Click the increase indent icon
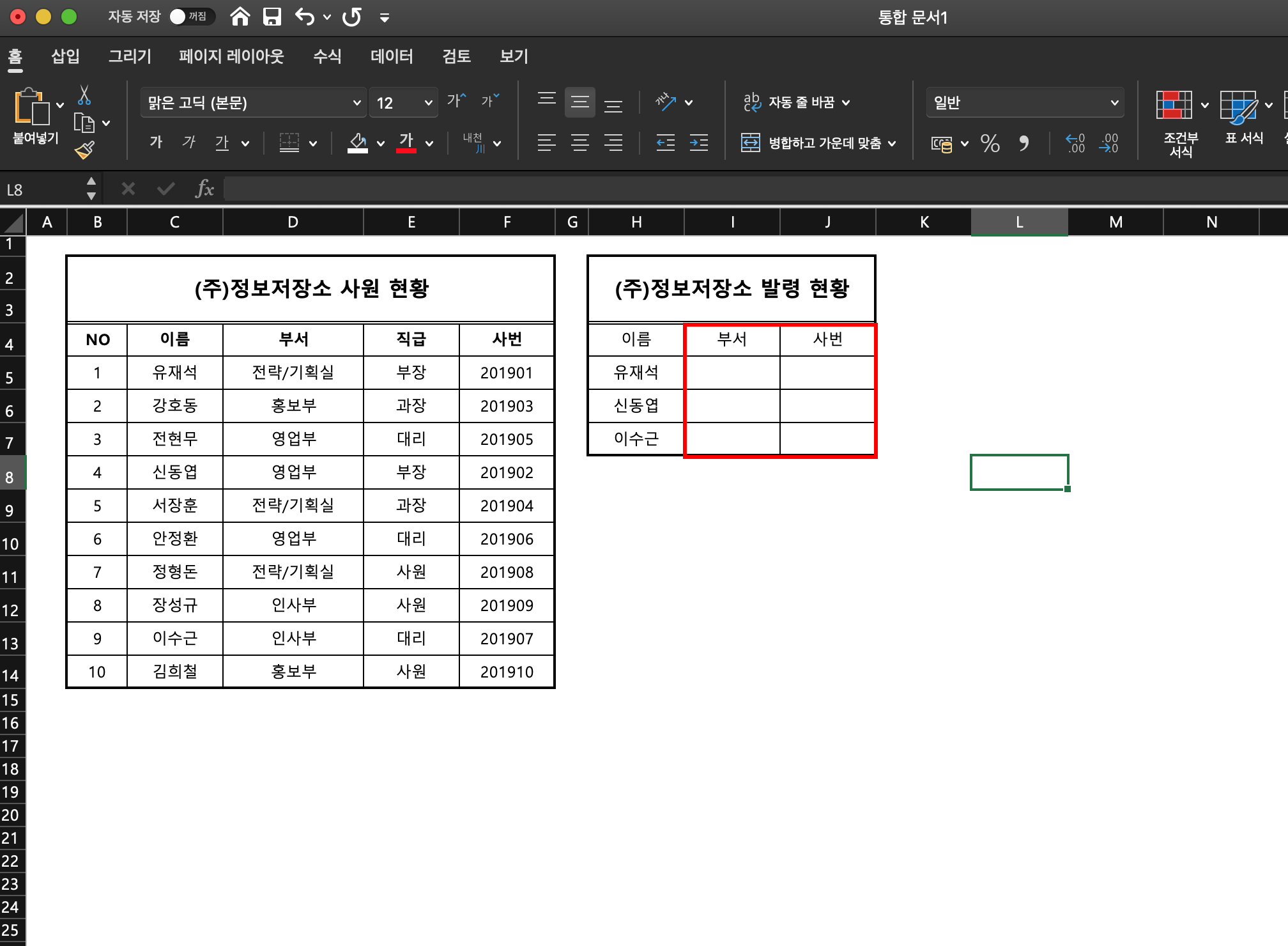 698,143
